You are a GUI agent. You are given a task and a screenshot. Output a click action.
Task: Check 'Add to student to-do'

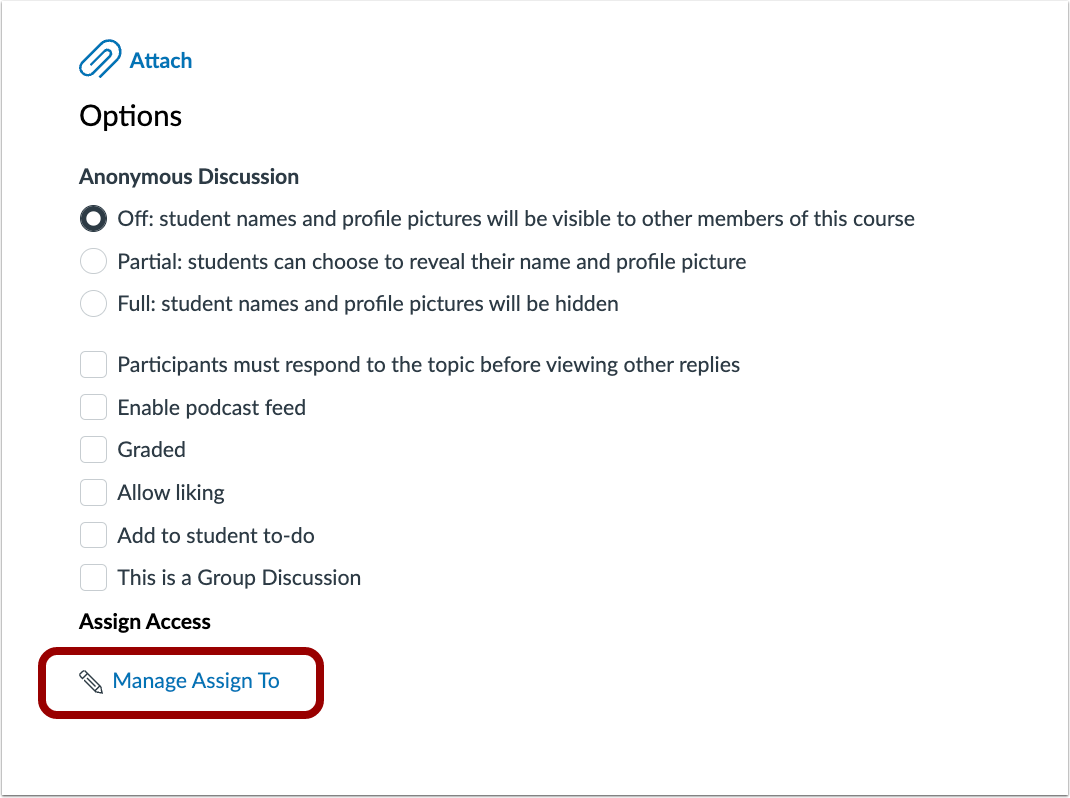click(92, 535)
